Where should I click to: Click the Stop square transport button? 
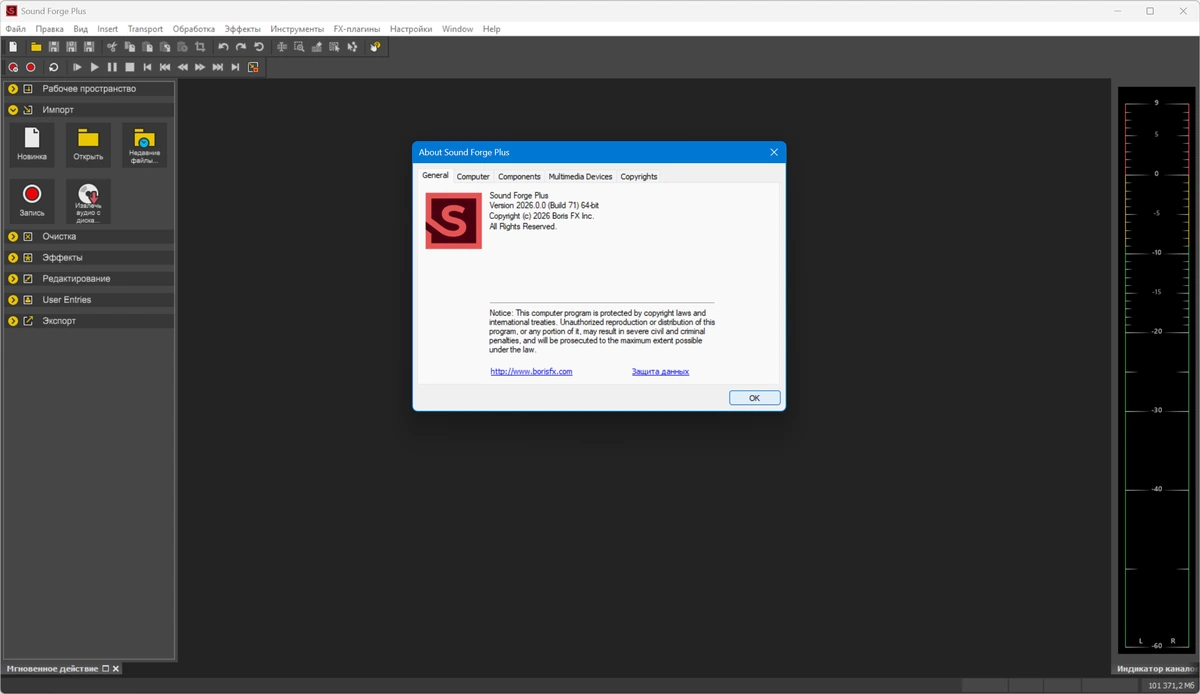point(130,67)
